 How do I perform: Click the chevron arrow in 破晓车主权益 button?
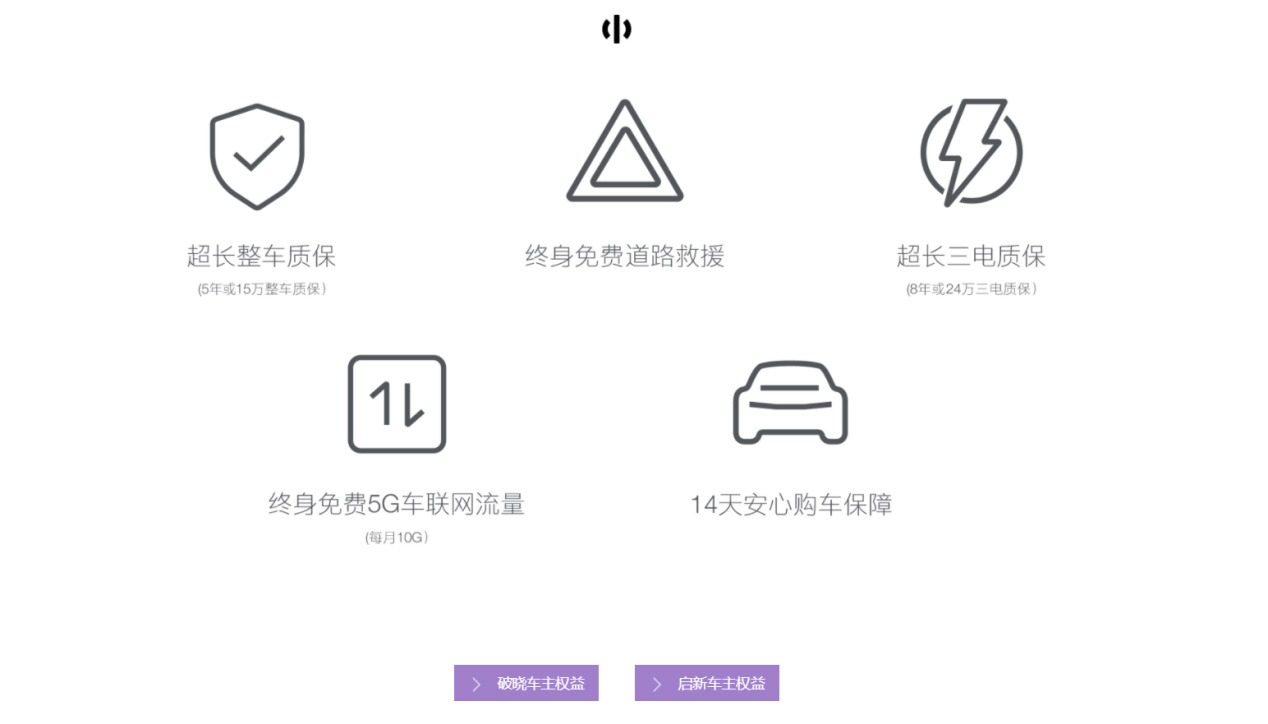click(x=476, y=684)
